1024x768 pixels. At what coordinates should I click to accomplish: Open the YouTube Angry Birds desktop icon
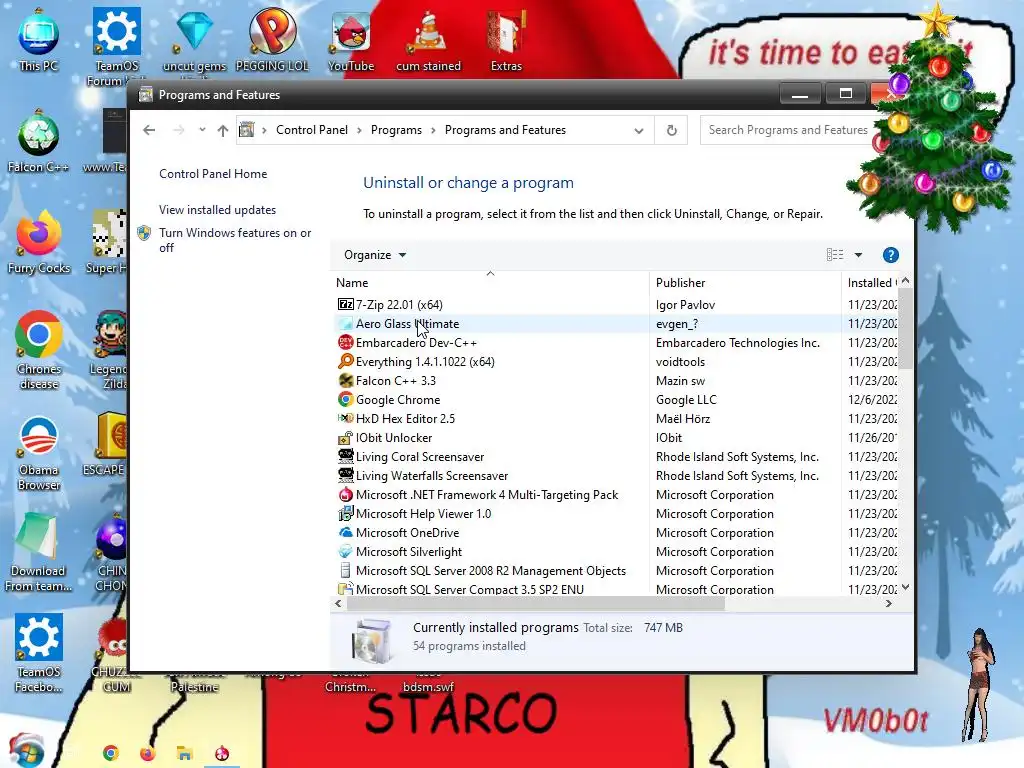click(x=351, y=40)
